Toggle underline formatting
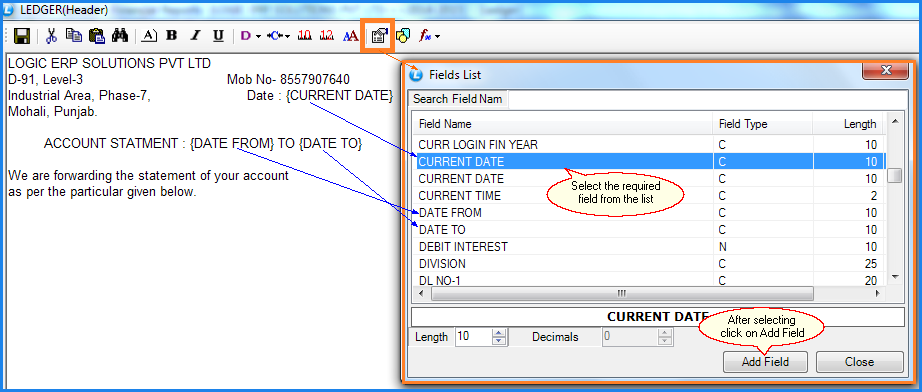The image size is (922, 392). [x=218, y=36]
